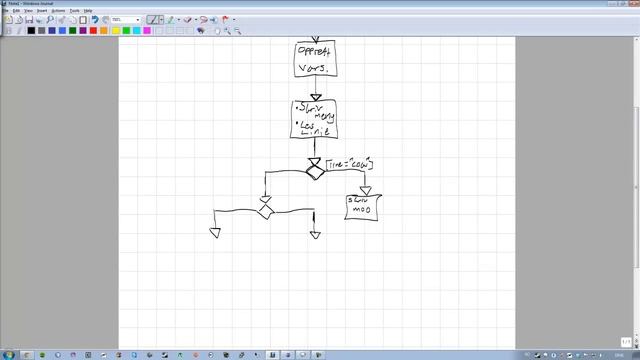Pick the light blue color swatch
Viewport: 640px width, 360px height.
pos(62,31)
